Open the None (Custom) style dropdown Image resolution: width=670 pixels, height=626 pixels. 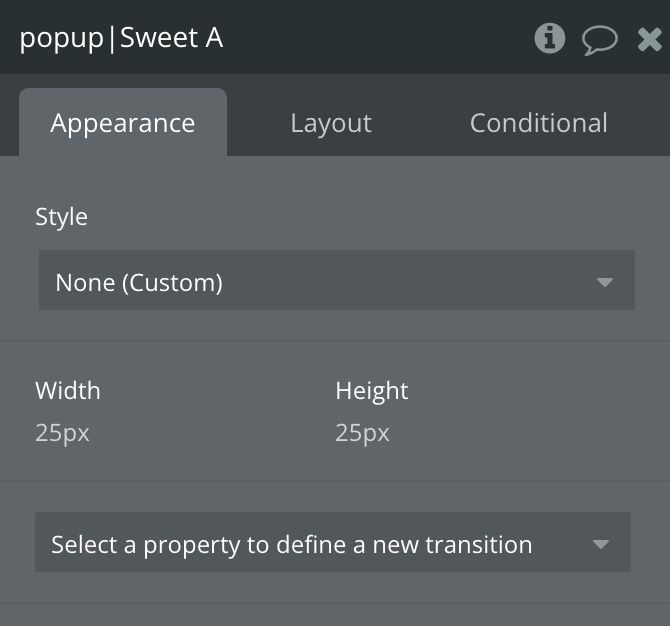coord(337,280)
